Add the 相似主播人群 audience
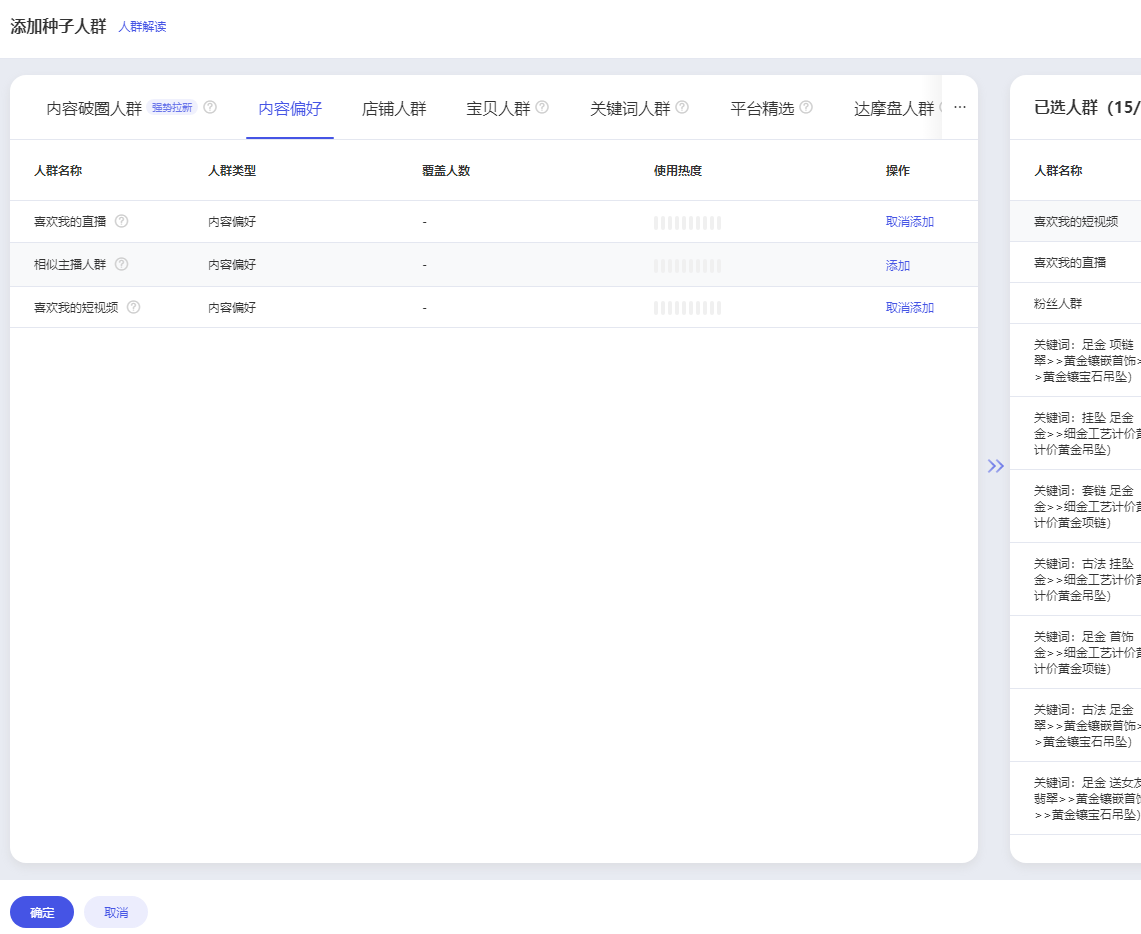 (897, 266)
